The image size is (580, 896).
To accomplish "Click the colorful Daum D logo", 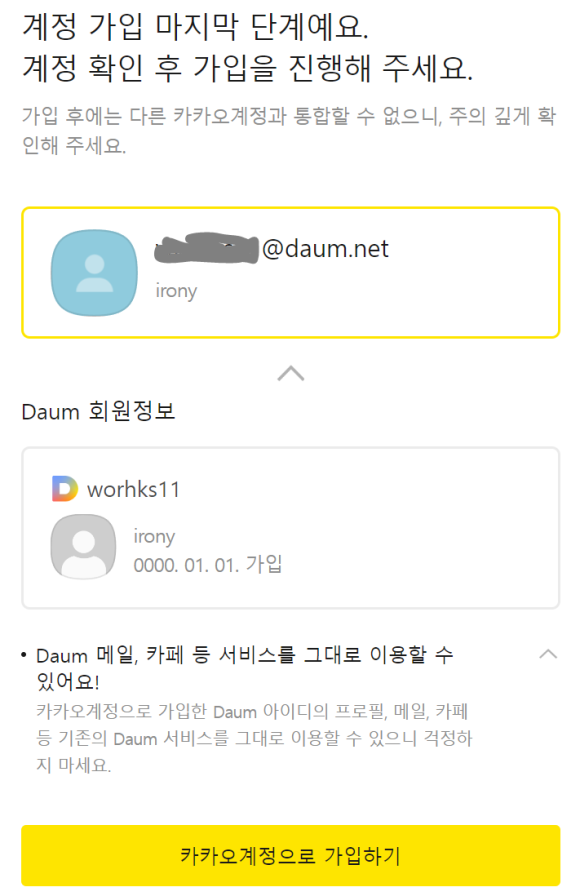I will pyautogui.click(x=65, y=489).
